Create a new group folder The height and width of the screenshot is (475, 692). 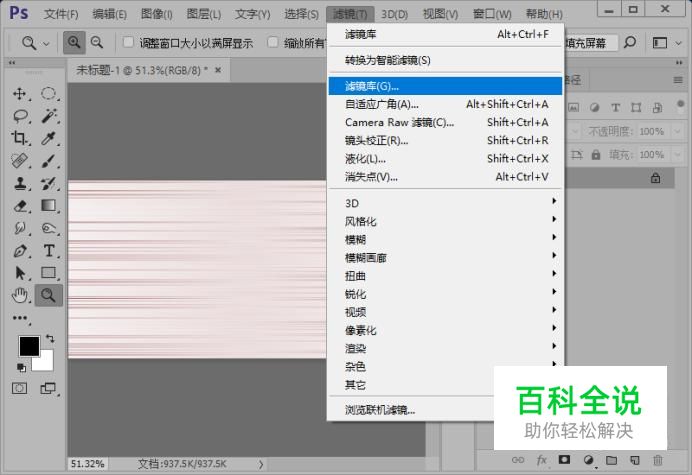point(611,460)
